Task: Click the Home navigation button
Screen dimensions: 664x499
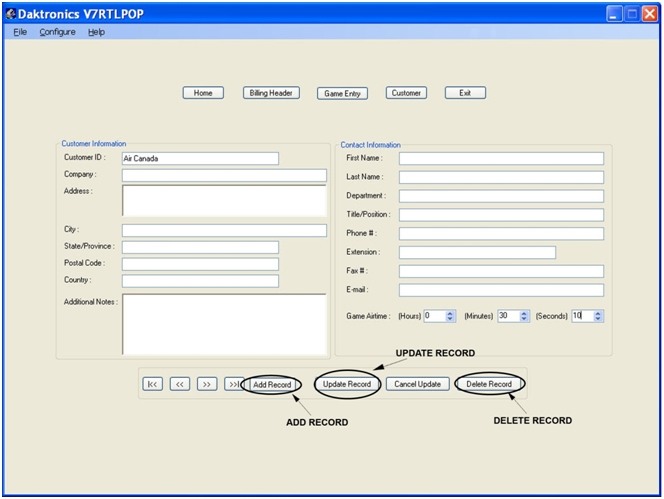Action: tap(203, 93)
